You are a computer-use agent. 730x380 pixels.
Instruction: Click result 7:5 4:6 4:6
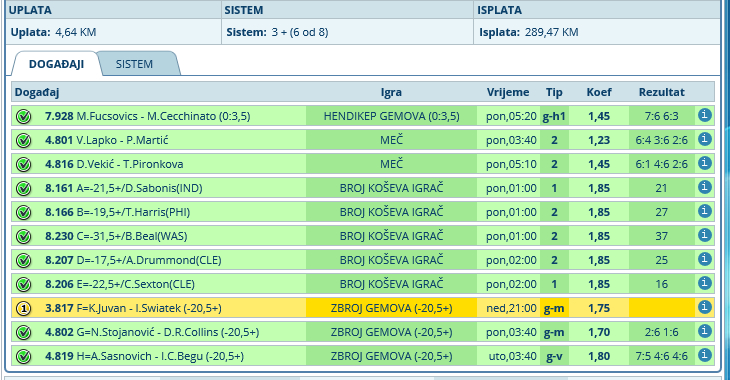point(662,356)
